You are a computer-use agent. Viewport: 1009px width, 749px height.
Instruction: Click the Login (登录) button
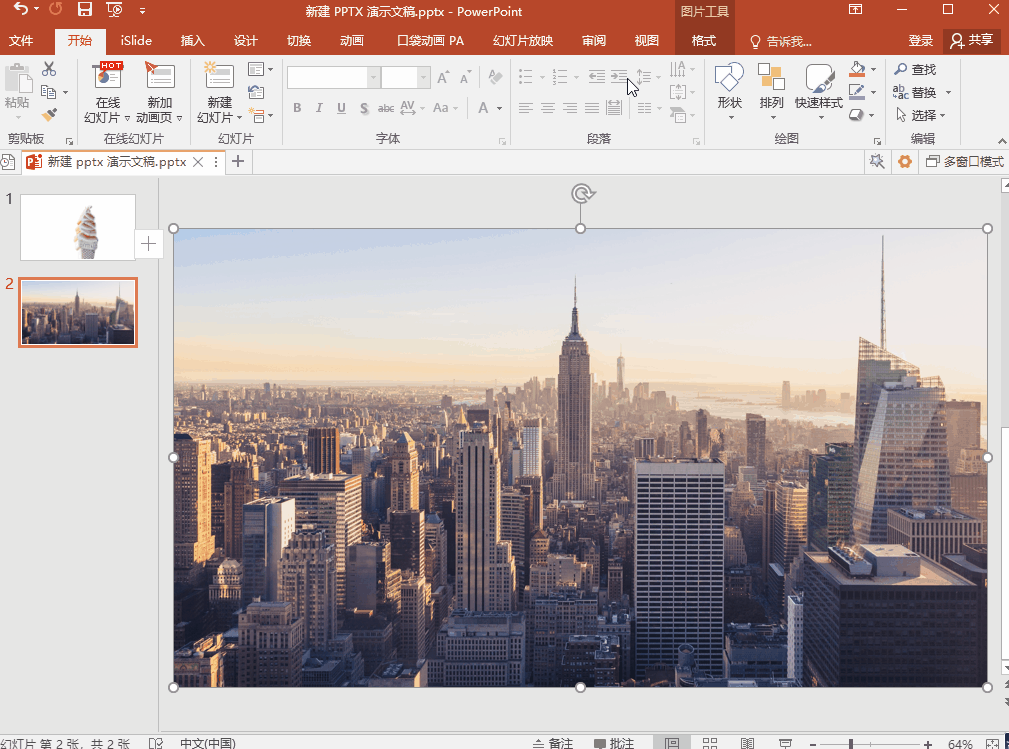pyautogui.click(x=921, y=41)
